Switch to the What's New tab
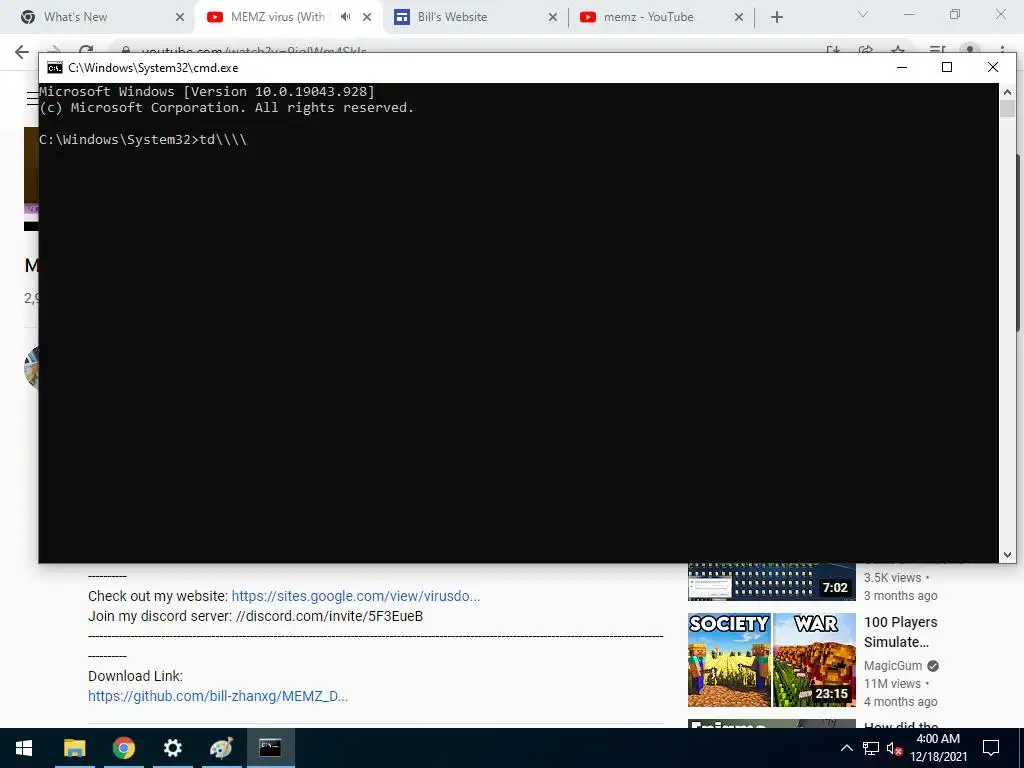The image size is (1024, 768). pyautogui.click(x=75, y=17)
